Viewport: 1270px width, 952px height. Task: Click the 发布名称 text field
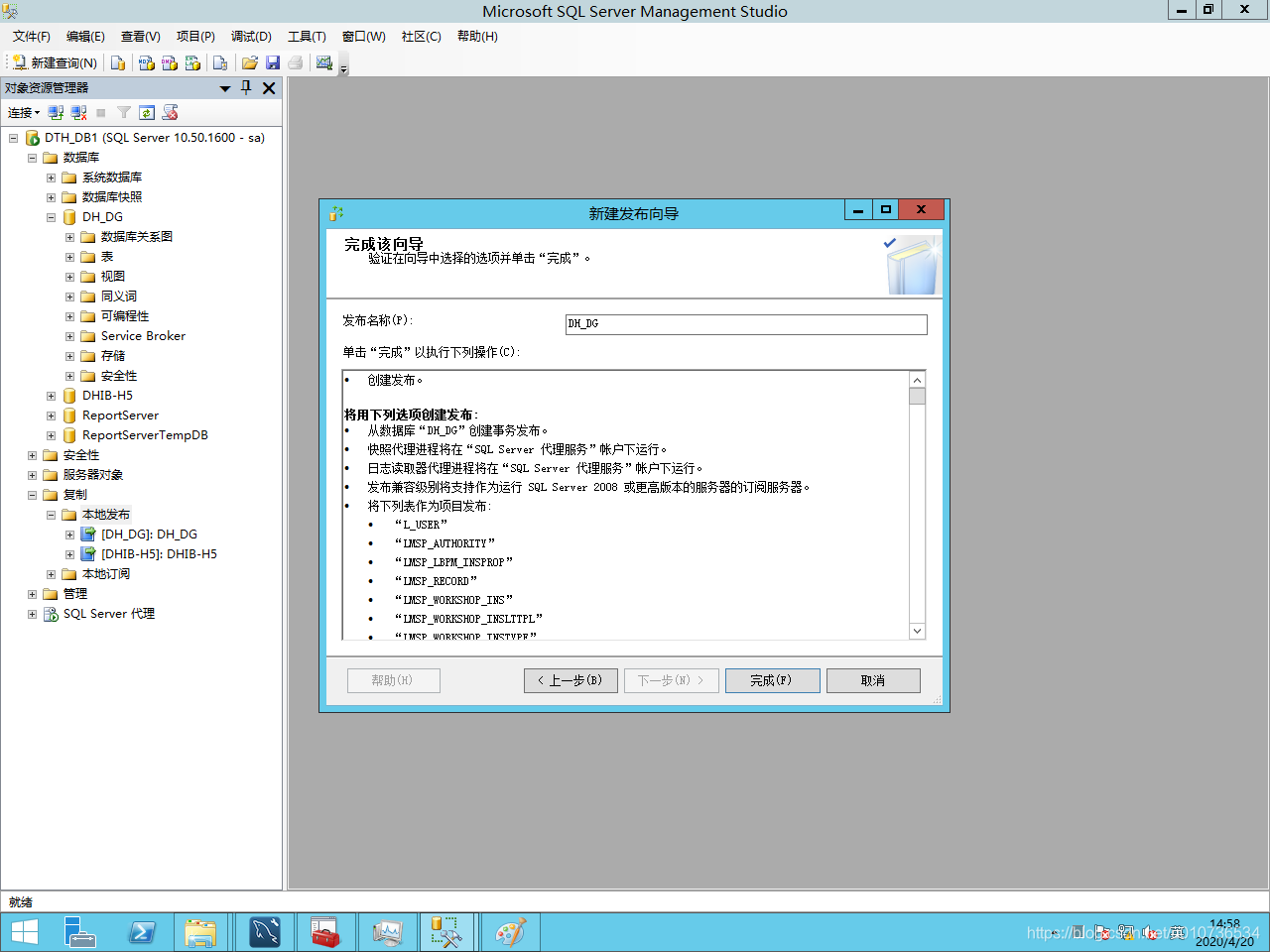coord(746,324)
